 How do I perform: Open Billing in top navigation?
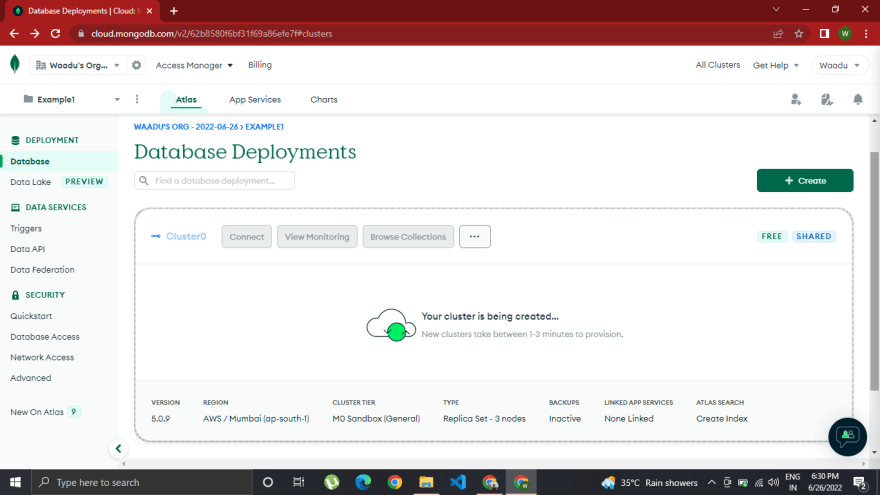260,65
